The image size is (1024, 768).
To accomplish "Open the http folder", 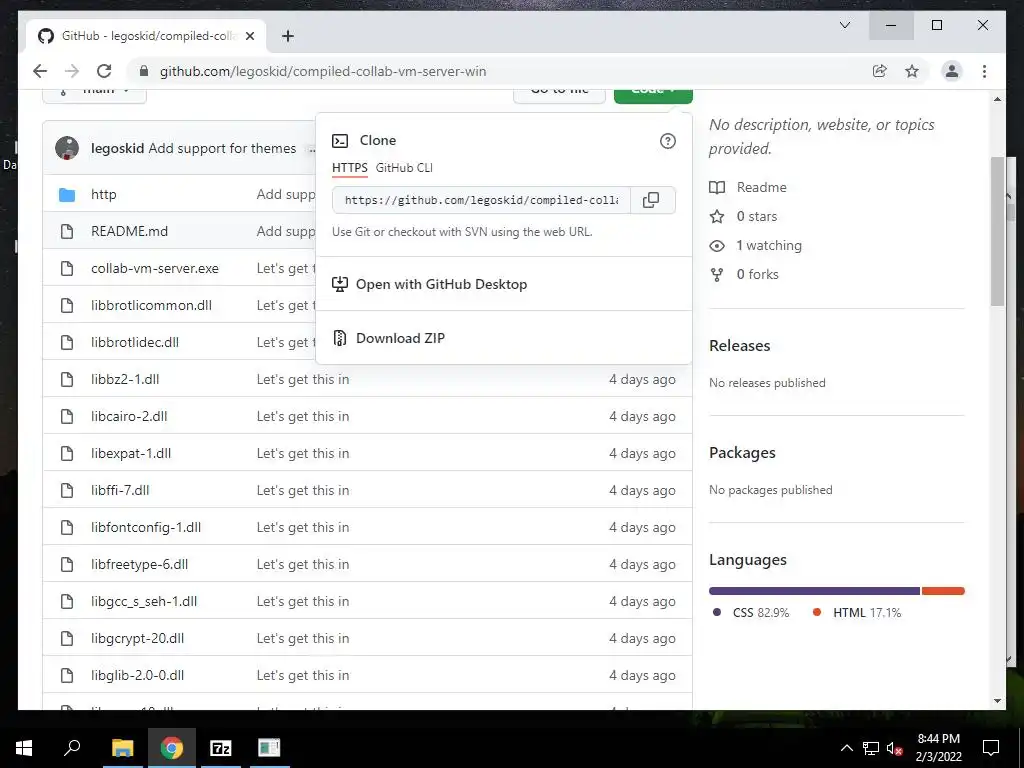I will (x=104, y=195).
